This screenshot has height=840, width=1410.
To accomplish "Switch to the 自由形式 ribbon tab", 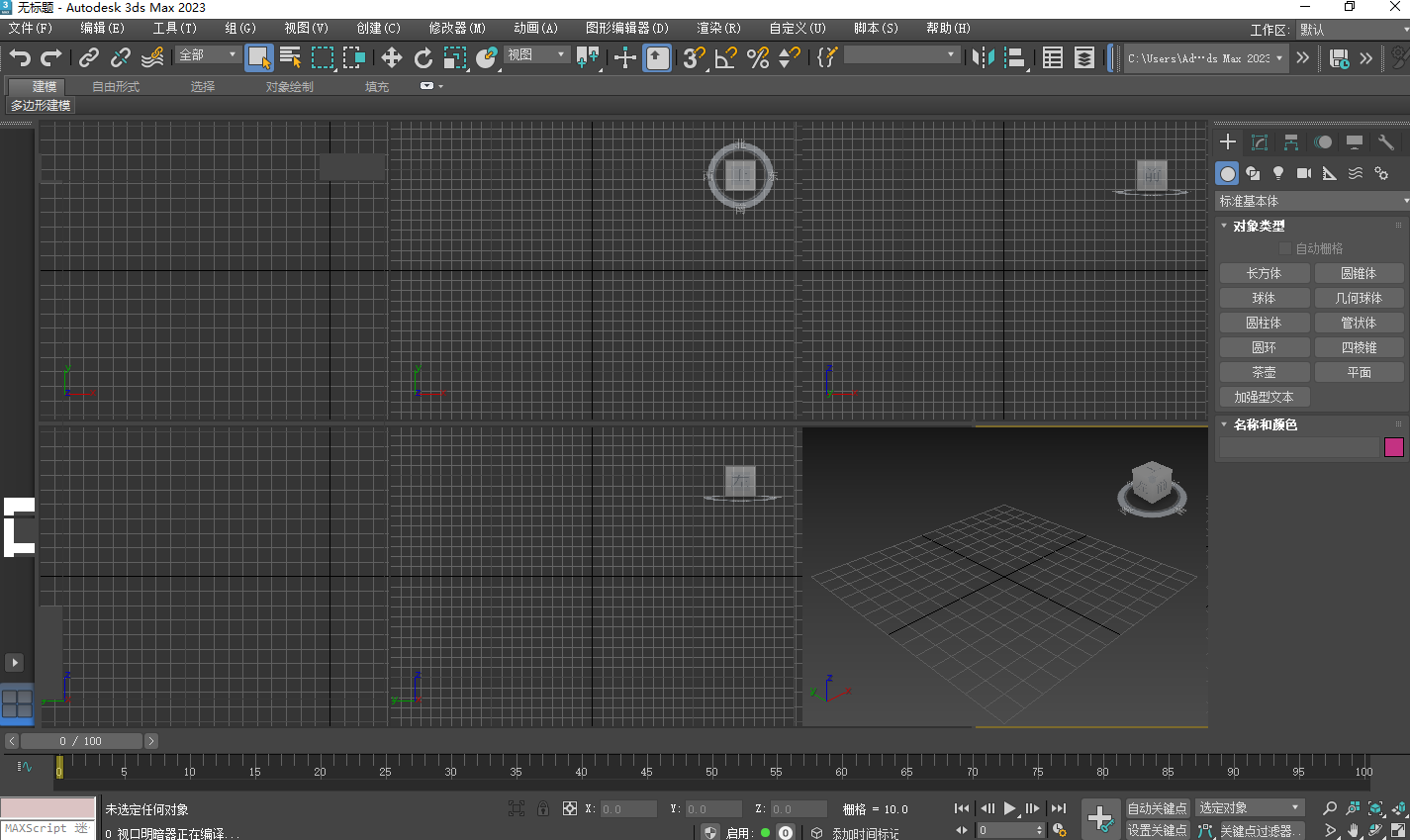I will click(x=116, y=86).
